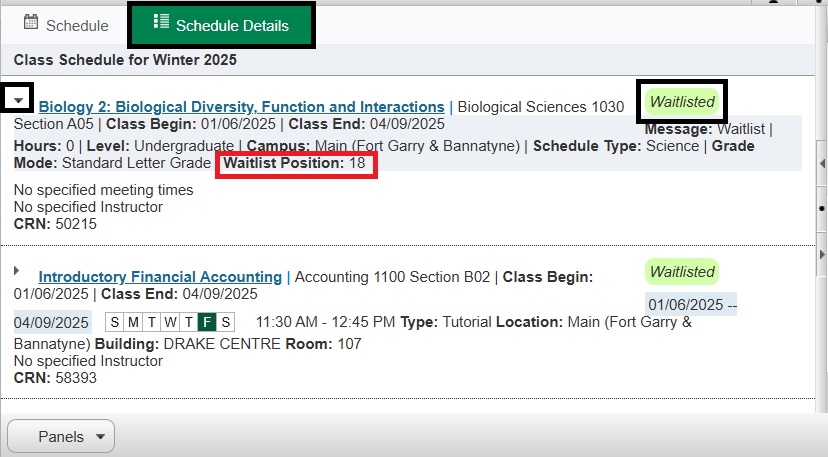This screenshot has height=457, width=828.
Task: Open the Panels dropdown
Action: click(61, 436)
